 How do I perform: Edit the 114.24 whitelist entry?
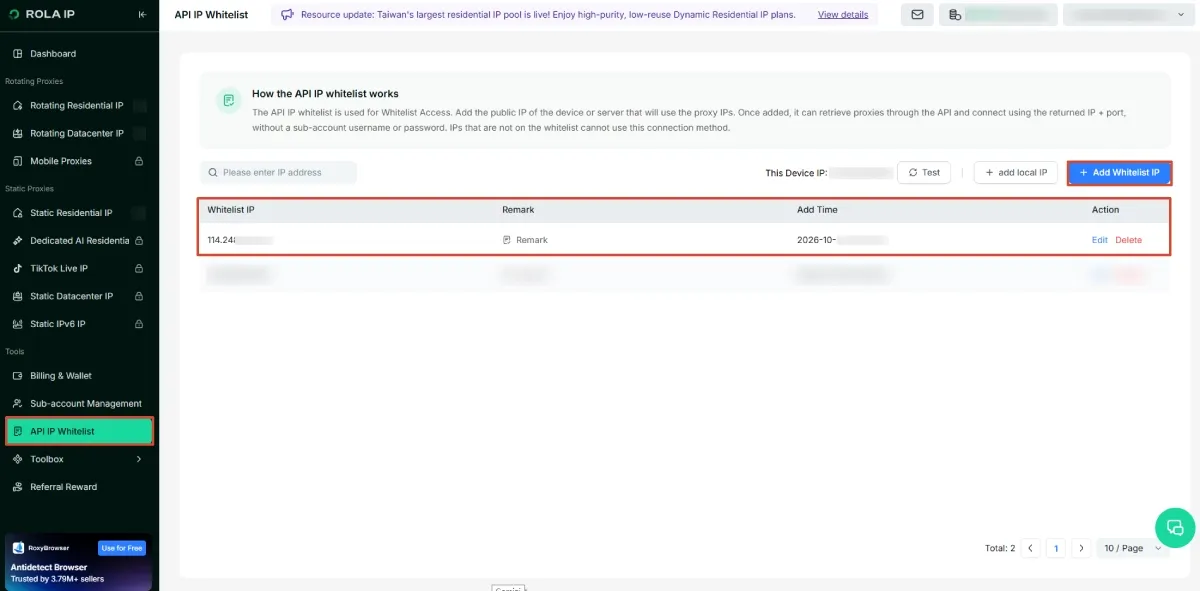tap(1099, 240)
